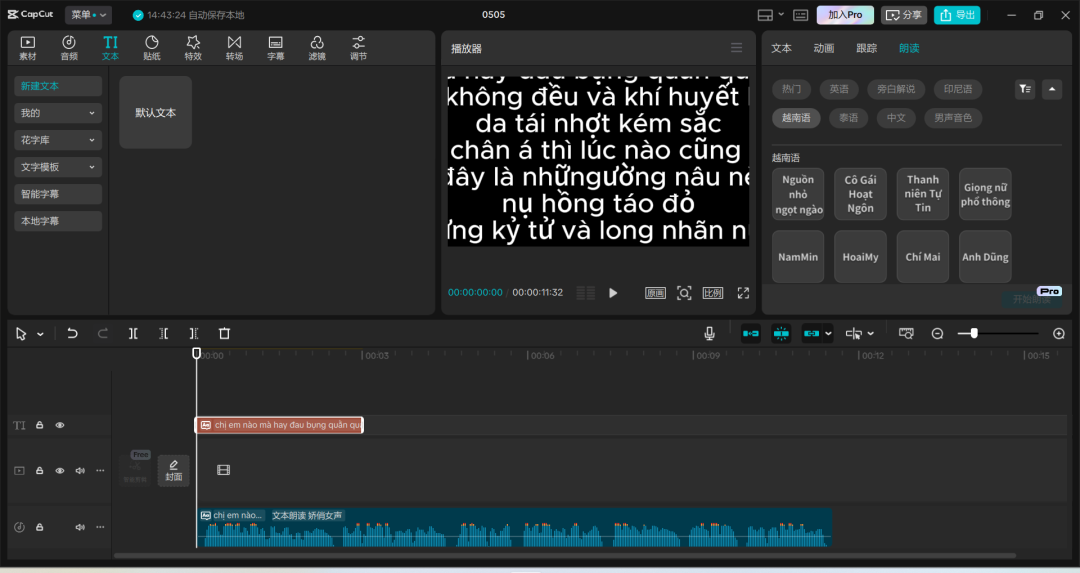The width and height of the screenshot is (1080, 573).
Task: Hide the text track with eye icon
Action: click(x=60, y=425)
